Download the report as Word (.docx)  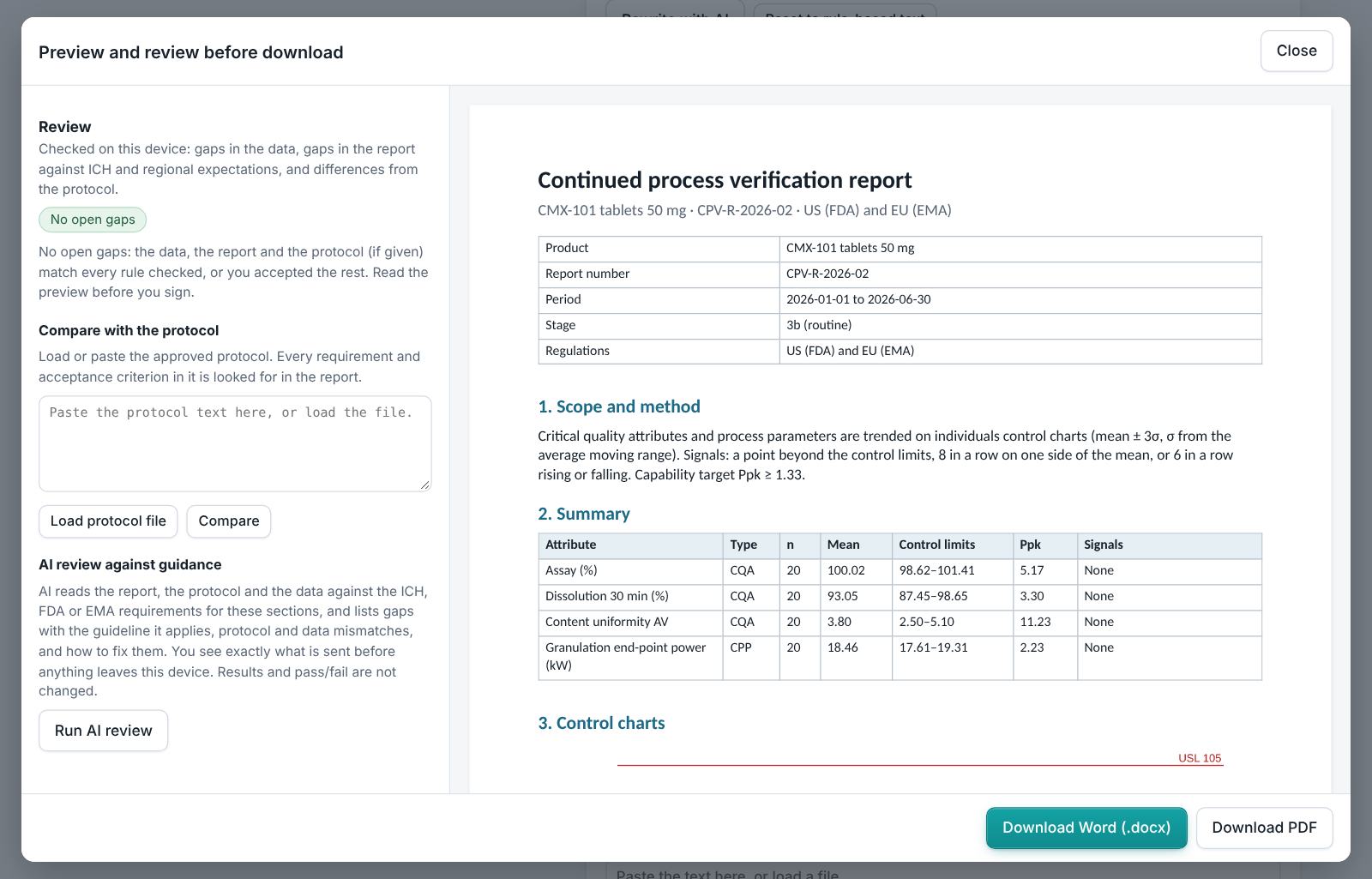pos(1086,828)
